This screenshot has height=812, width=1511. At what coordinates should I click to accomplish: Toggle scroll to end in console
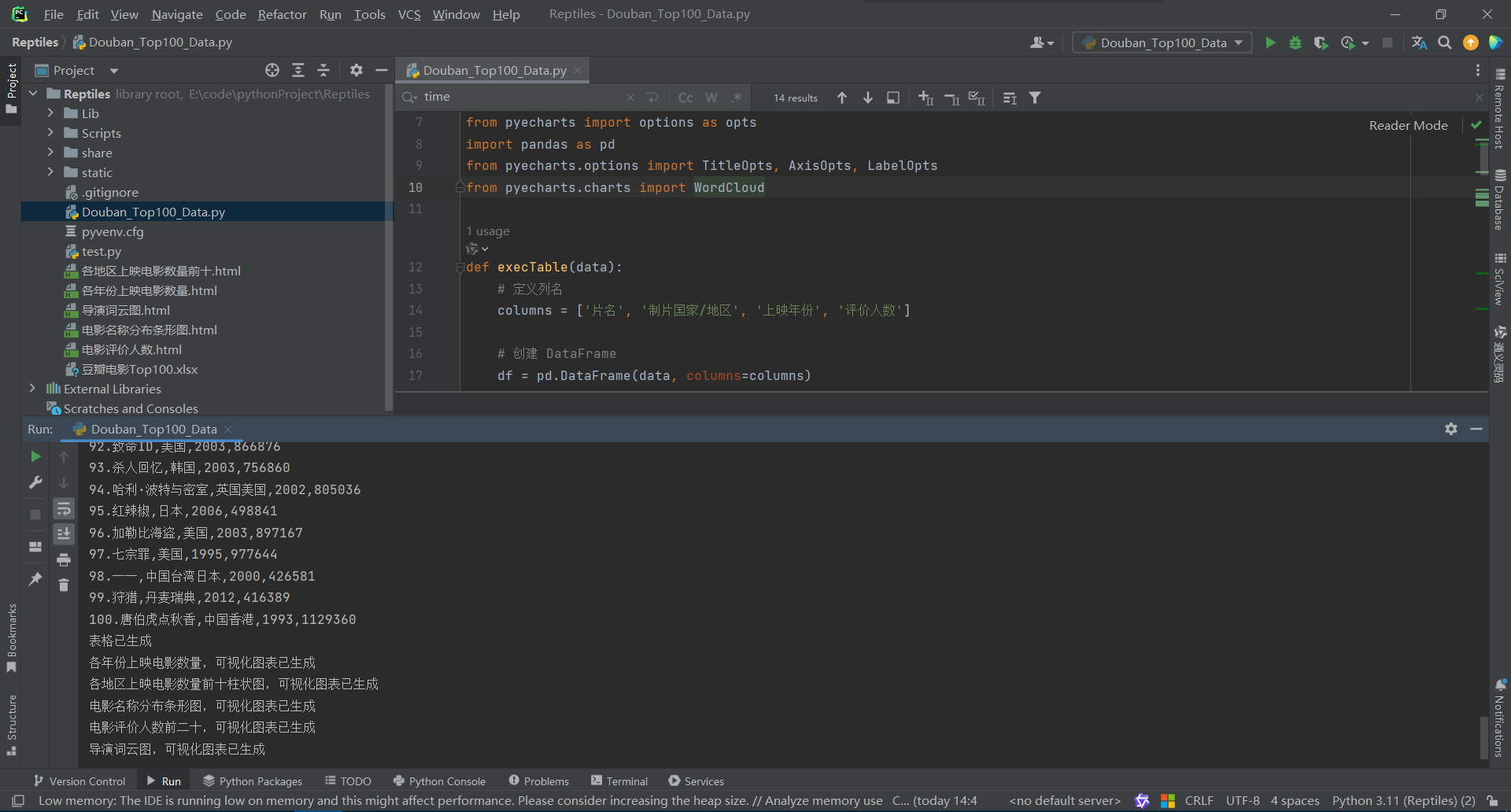point(64,534)
